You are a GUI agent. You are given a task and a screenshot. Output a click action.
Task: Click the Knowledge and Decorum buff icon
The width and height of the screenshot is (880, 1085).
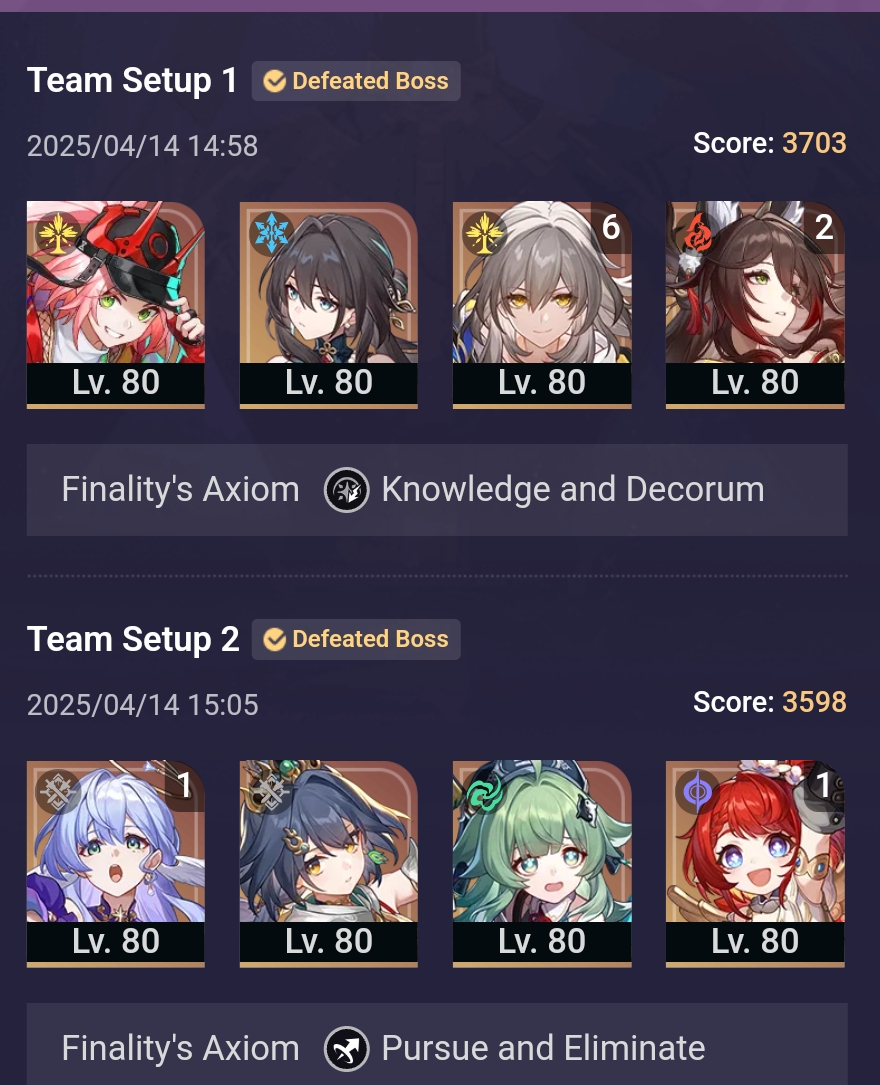tap(347, 490)
